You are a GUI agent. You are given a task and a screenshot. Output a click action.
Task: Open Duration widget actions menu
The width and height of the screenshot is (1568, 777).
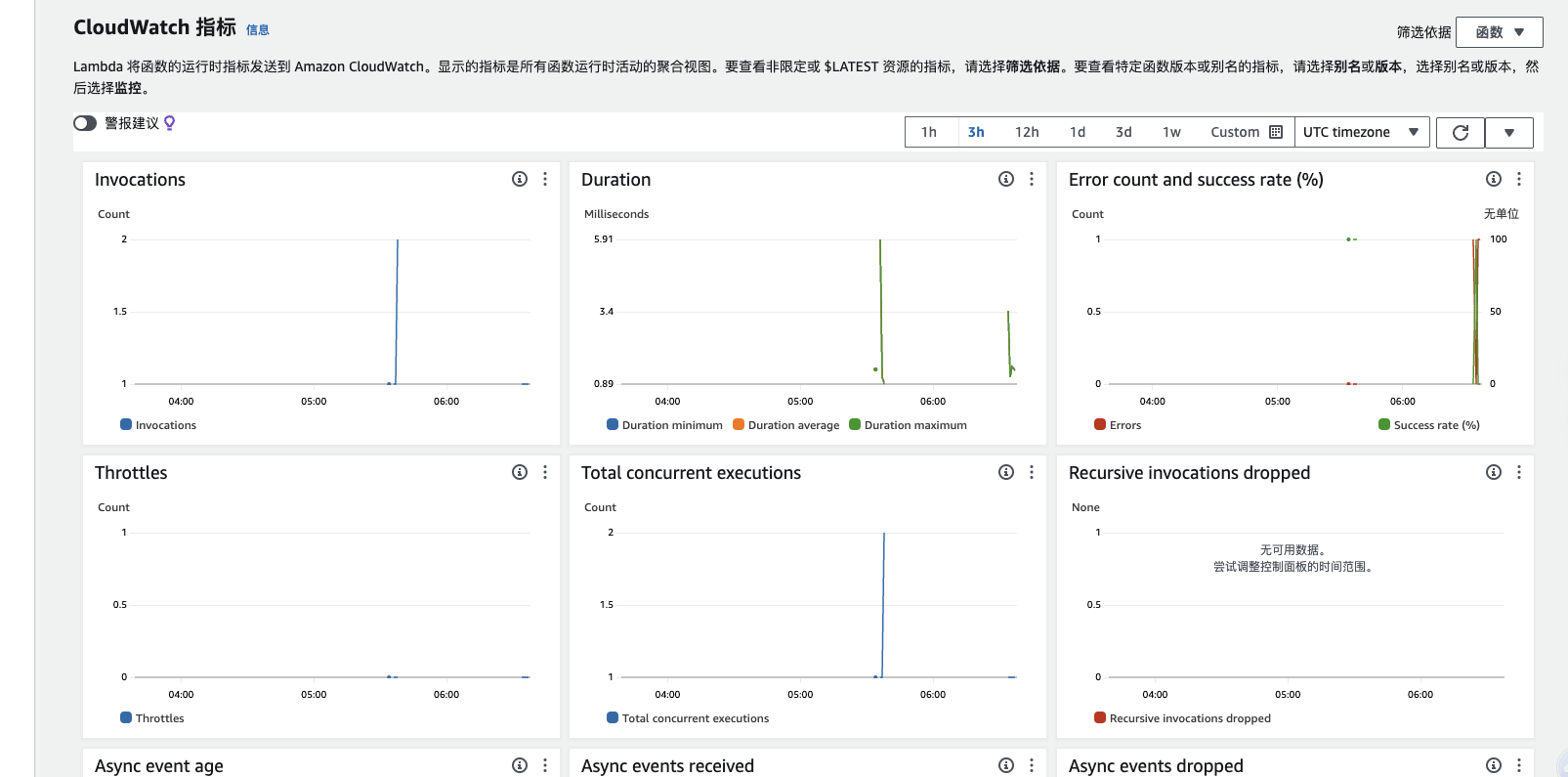click(x=1032, y=179)
